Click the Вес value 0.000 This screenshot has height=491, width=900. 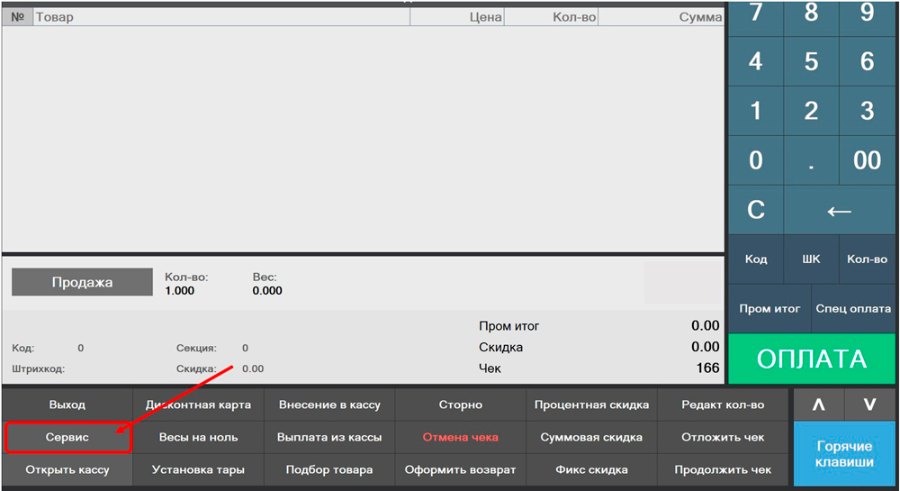(267, 291)
